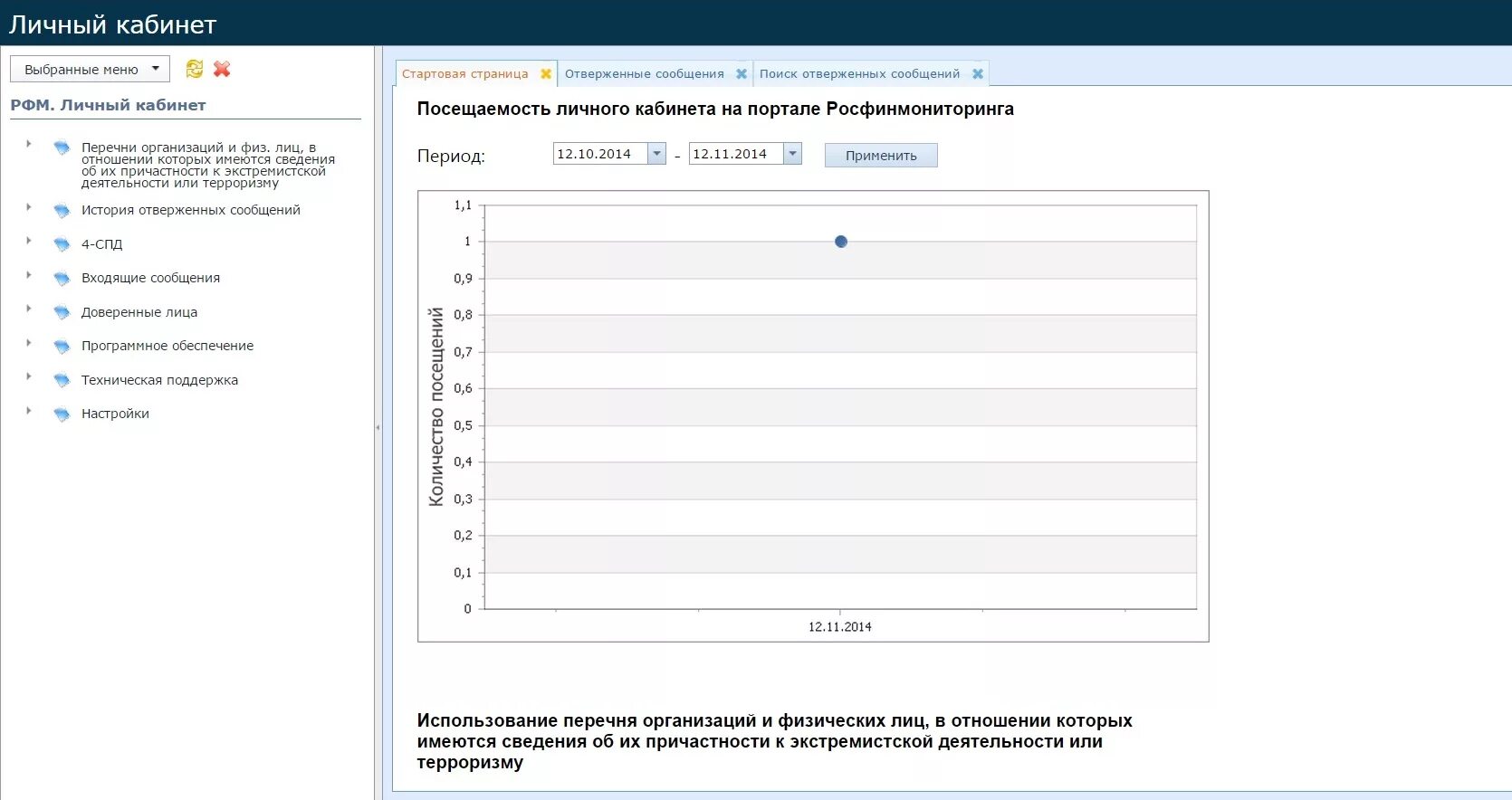Open the end date calendar dropdown
Screen dimensions: 1512x800
click(x=793, y=154)
